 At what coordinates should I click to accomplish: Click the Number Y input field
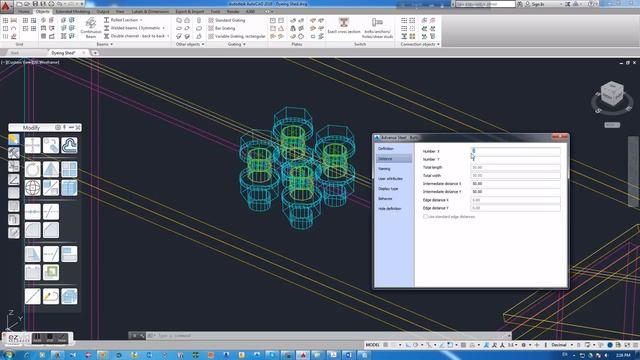click(x=516, y=159)
